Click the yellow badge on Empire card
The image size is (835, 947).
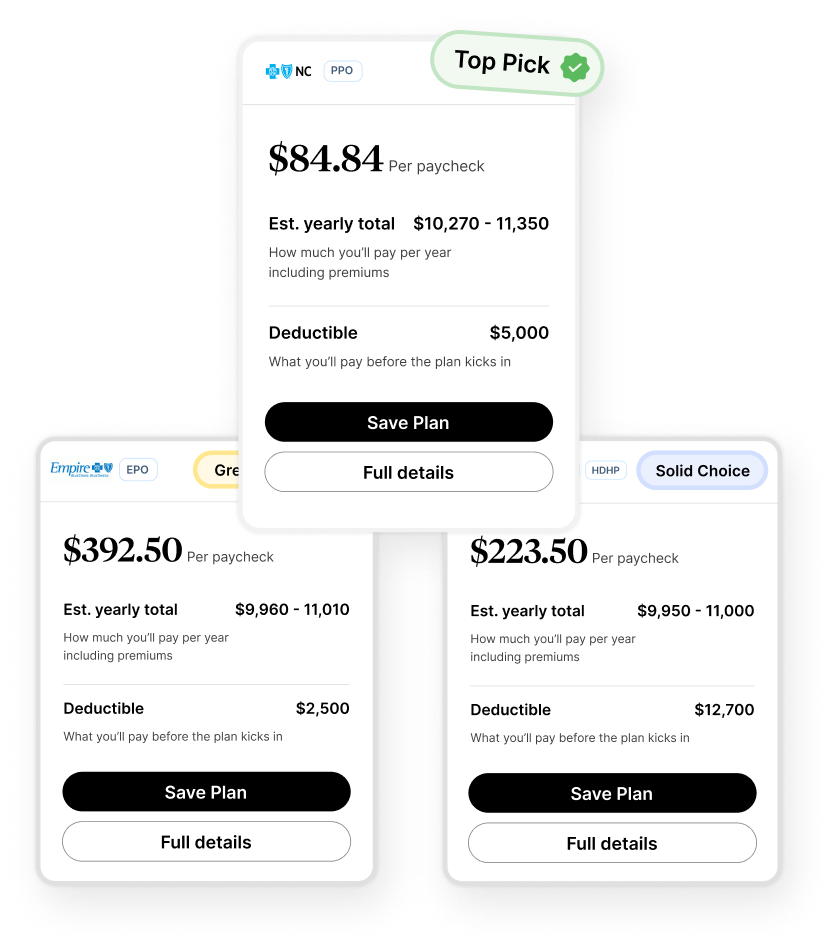click(x=218, y=470)
